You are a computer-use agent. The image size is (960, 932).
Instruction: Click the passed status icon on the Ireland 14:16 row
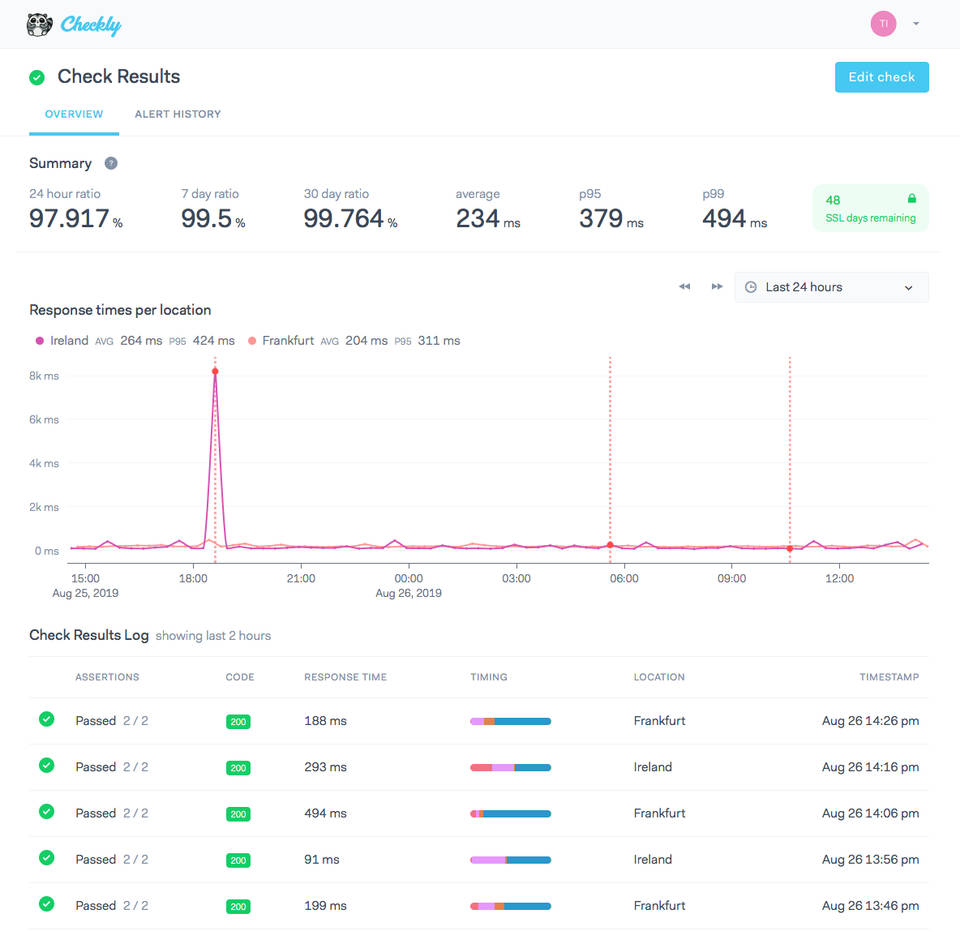46,767
